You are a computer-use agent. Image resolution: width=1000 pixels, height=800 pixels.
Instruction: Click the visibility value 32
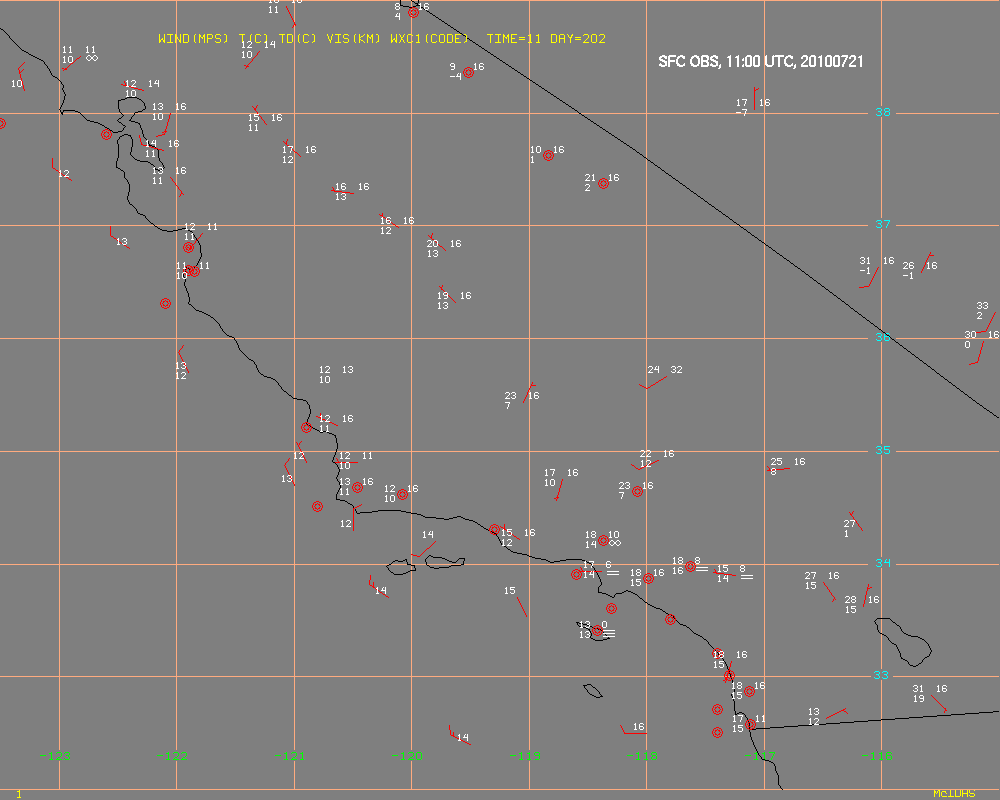[677, 370]
